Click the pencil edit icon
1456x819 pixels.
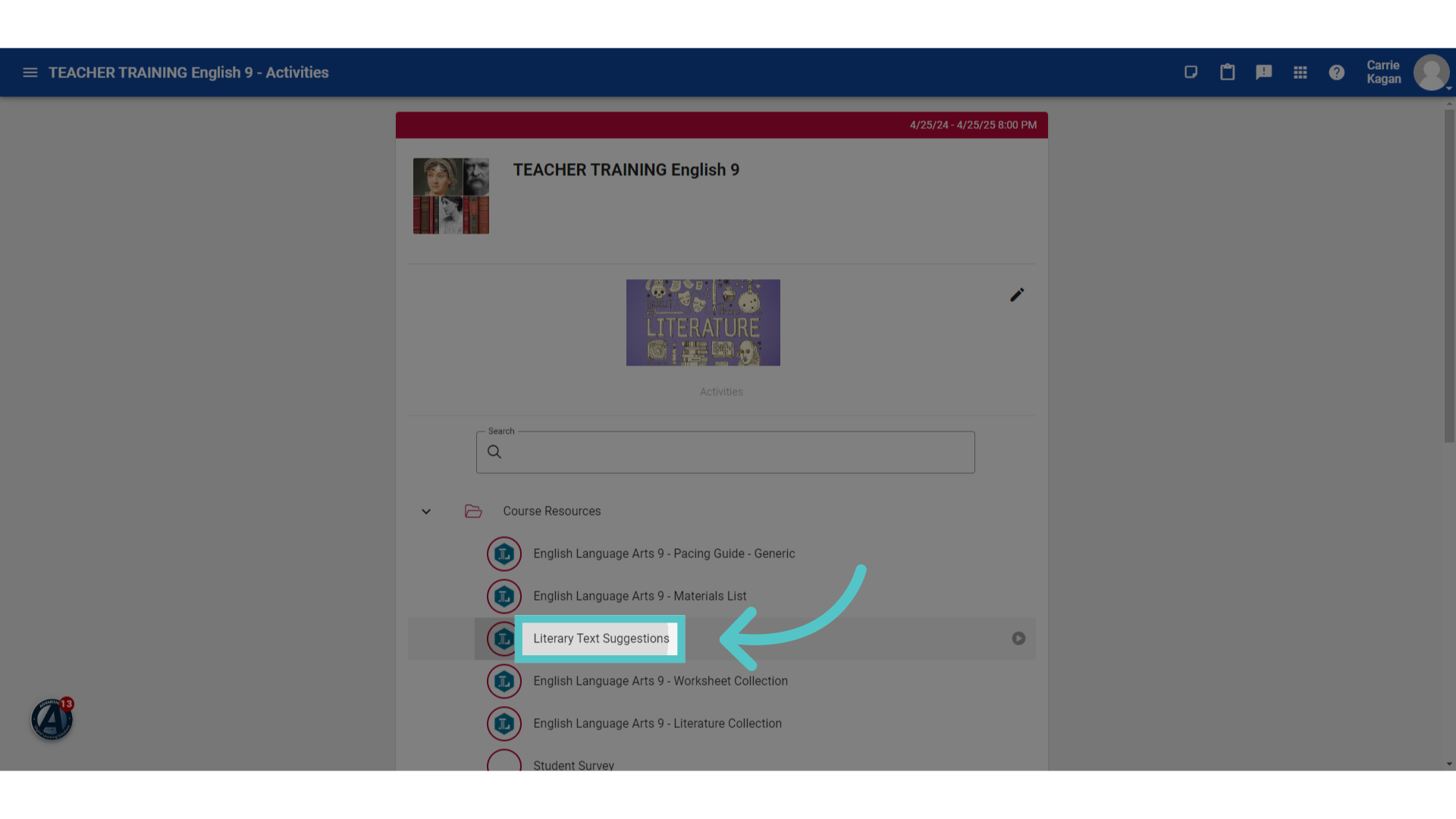(1017, 295)
